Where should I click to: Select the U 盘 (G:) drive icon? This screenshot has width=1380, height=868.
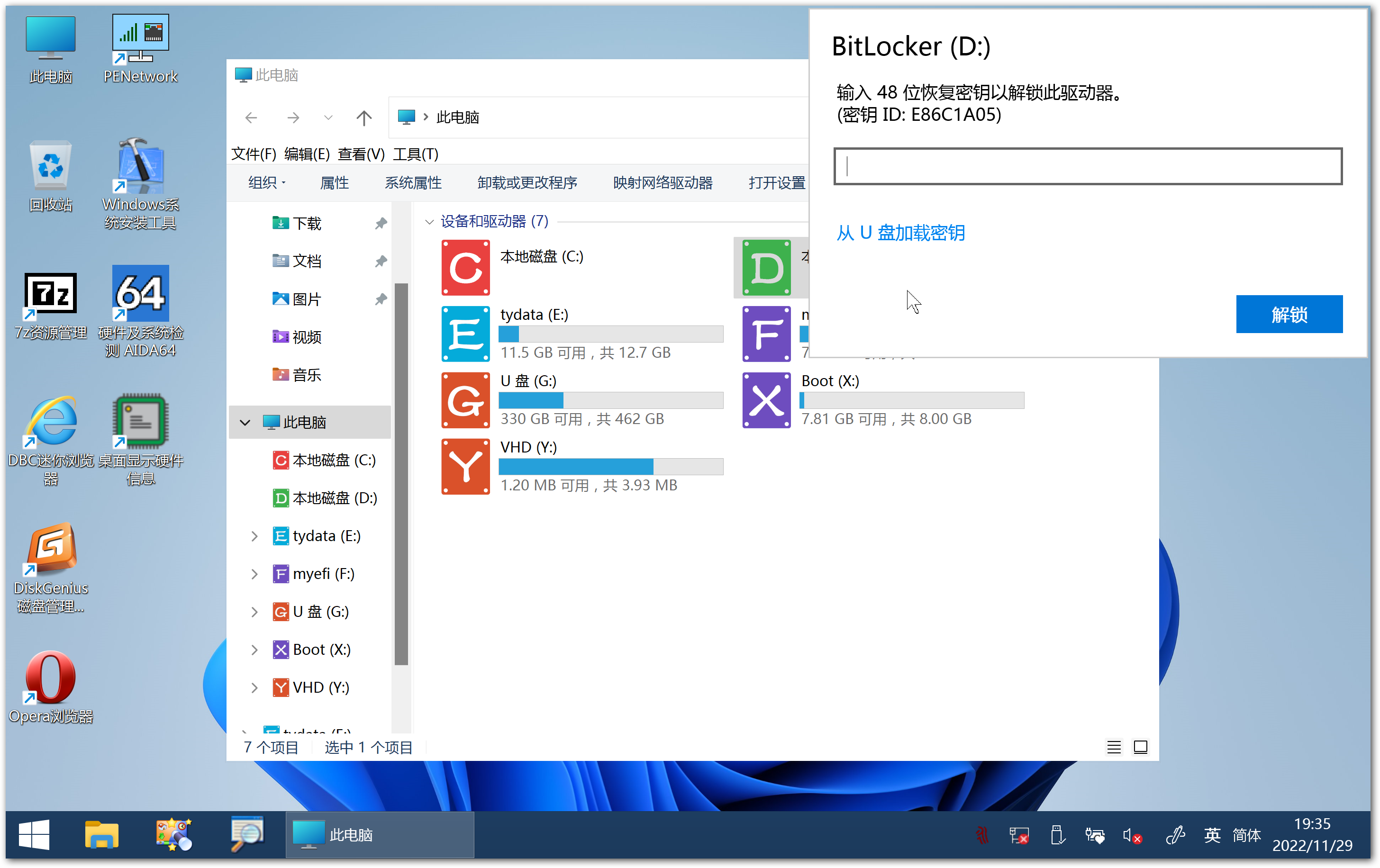pyautogui.click(x=465, y=400)
